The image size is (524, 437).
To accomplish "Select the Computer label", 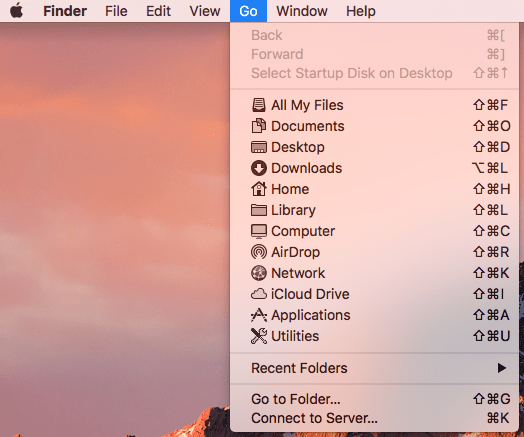I will coord(303,231).
